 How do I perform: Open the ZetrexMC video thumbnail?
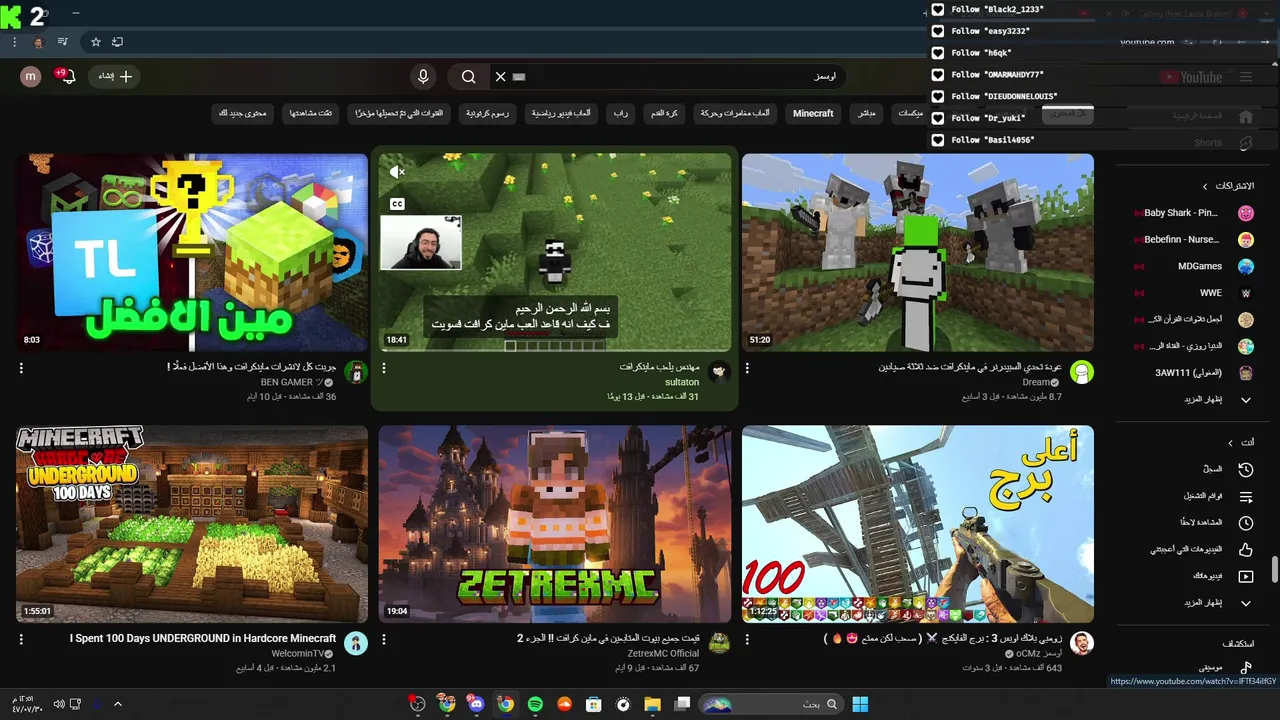click(555, 524)
